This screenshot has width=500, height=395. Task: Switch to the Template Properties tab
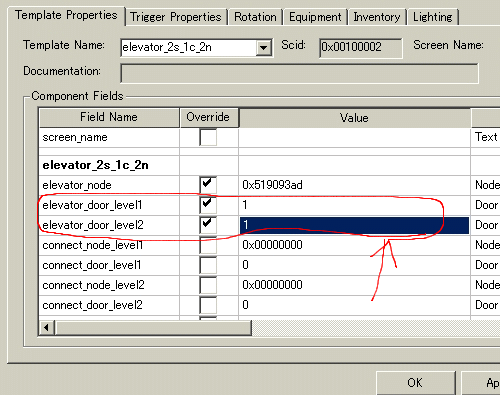[x=66, y=15]
